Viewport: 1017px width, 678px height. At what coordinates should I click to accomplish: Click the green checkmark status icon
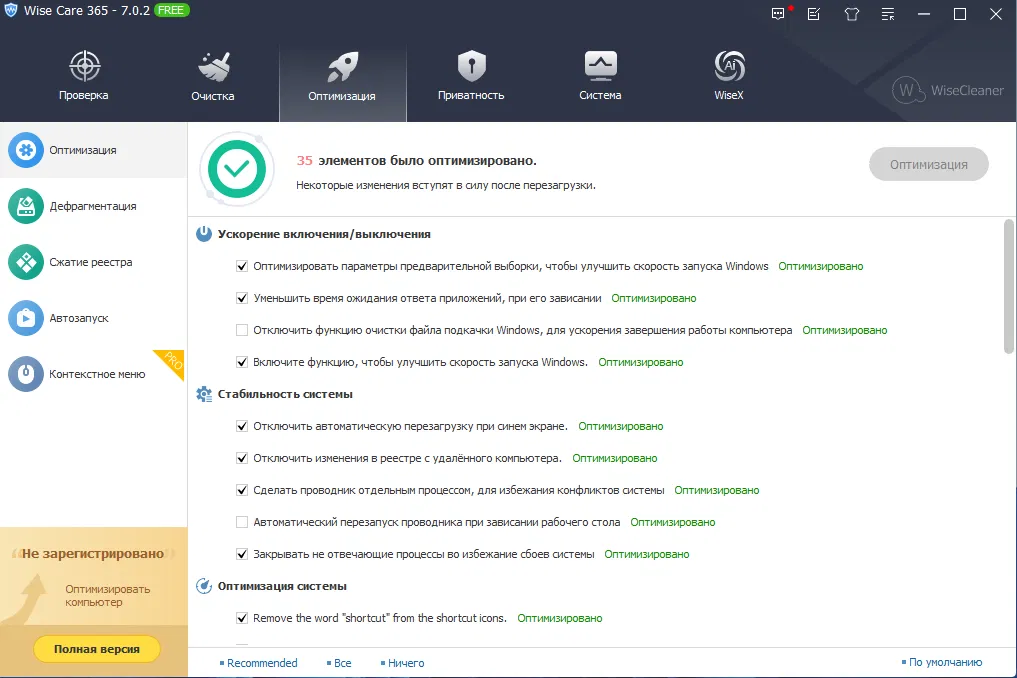click(237, 169)
